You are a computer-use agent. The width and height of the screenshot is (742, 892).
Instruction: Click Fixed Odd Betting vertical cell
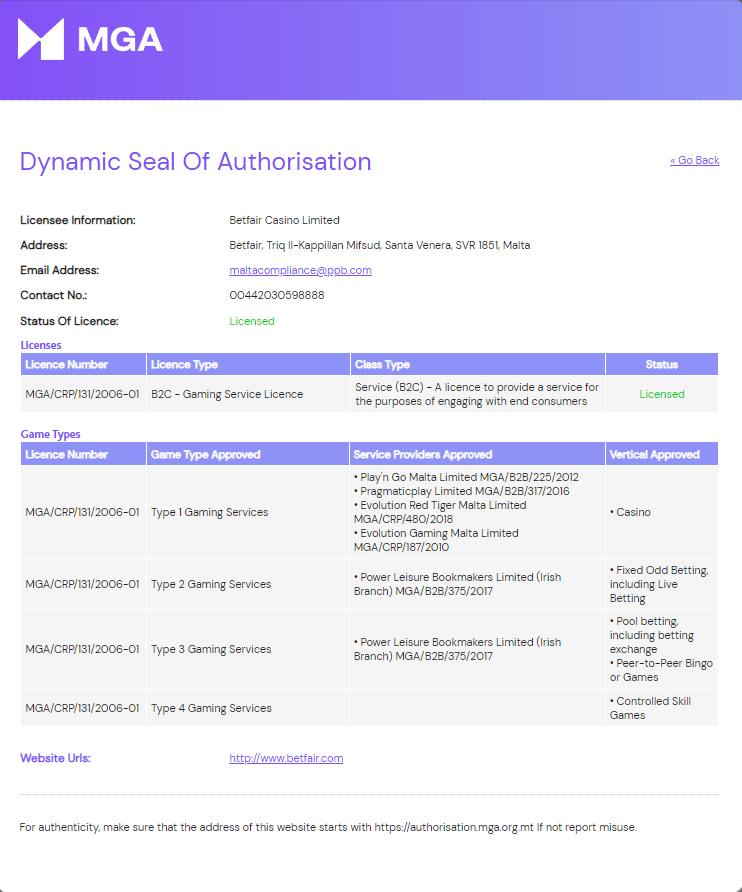point(662,584)
